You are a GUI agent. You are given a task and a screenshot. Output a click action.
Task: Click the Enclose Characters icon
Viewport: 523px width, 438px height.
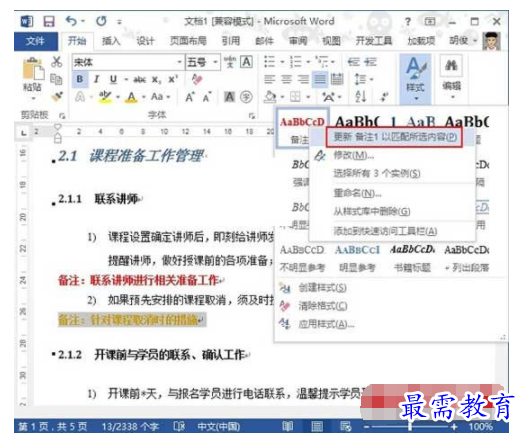pyautogui.click(x=246, y=97)
